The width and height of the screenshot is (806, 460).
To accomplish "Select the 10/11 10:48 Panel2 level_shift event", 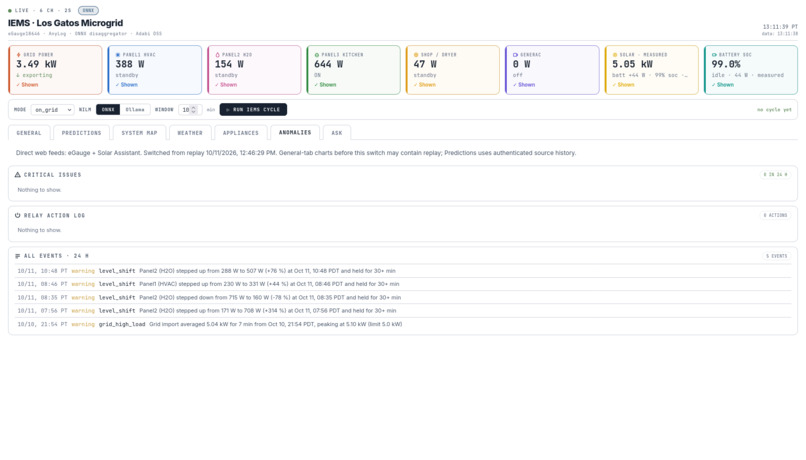I will click(x=403, y=271).
